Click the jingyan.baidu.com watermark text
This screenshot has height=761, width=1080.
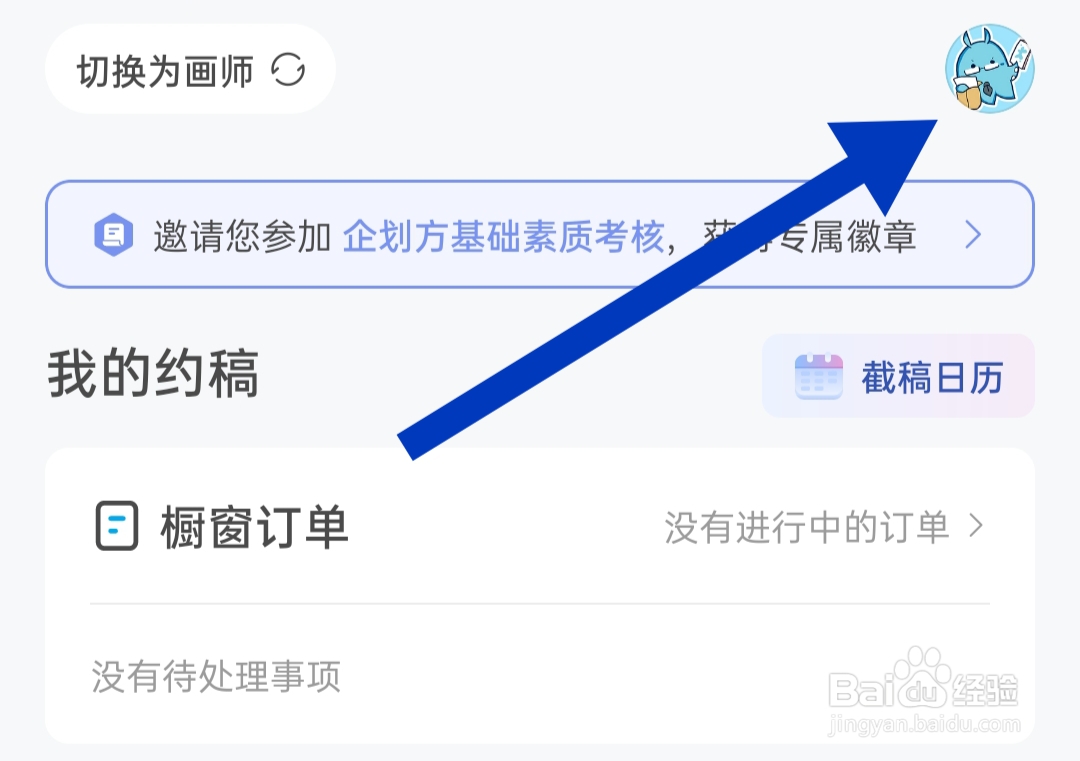pos(924,724)
